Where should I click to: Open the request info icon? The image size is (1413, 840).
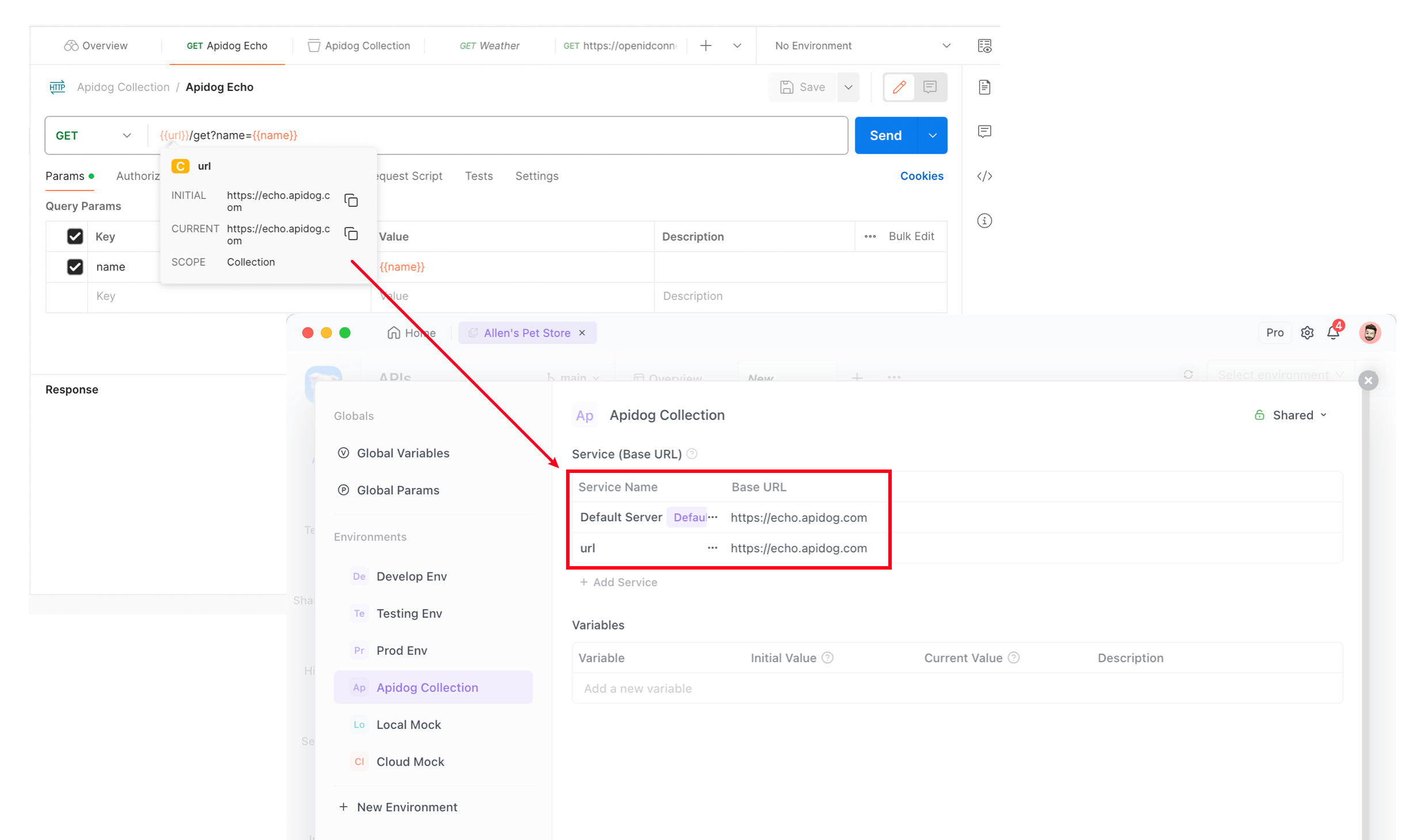[x=984, y=220]
